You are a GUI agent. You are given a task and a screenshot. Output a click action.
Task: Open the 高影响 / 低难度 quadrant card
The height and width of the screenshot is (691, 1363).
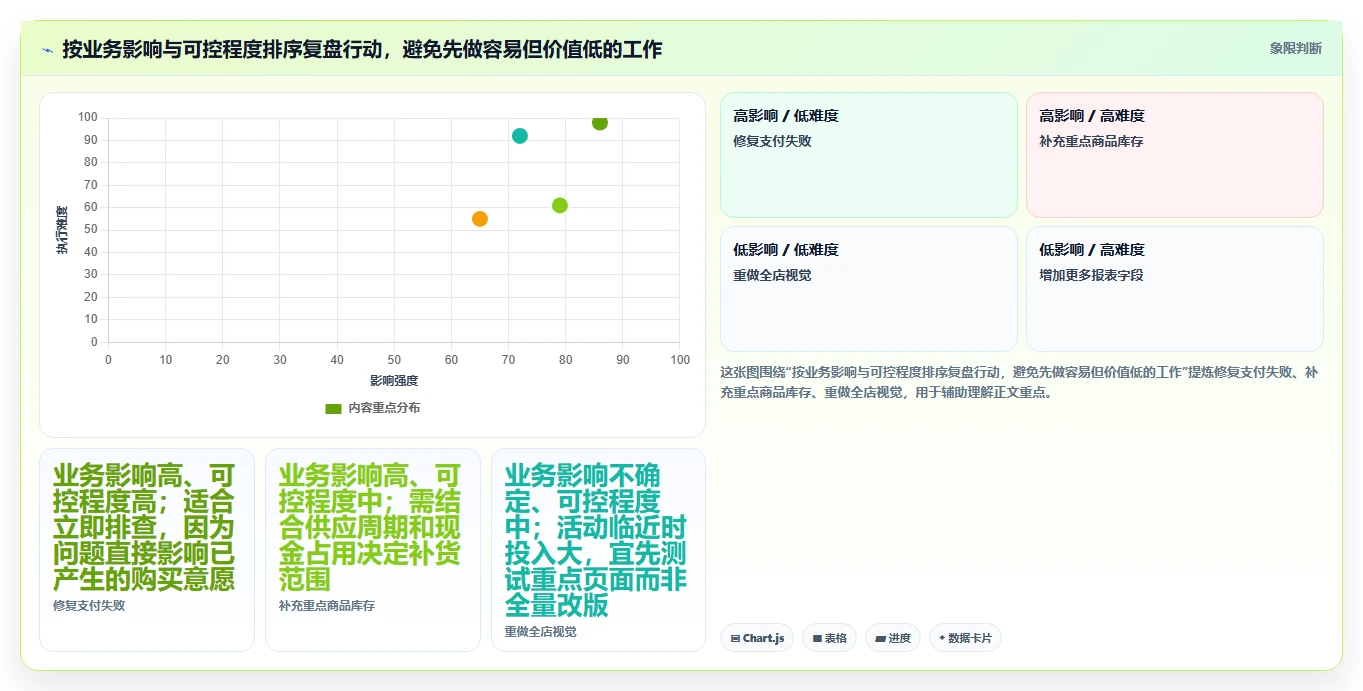click(869, 155)
